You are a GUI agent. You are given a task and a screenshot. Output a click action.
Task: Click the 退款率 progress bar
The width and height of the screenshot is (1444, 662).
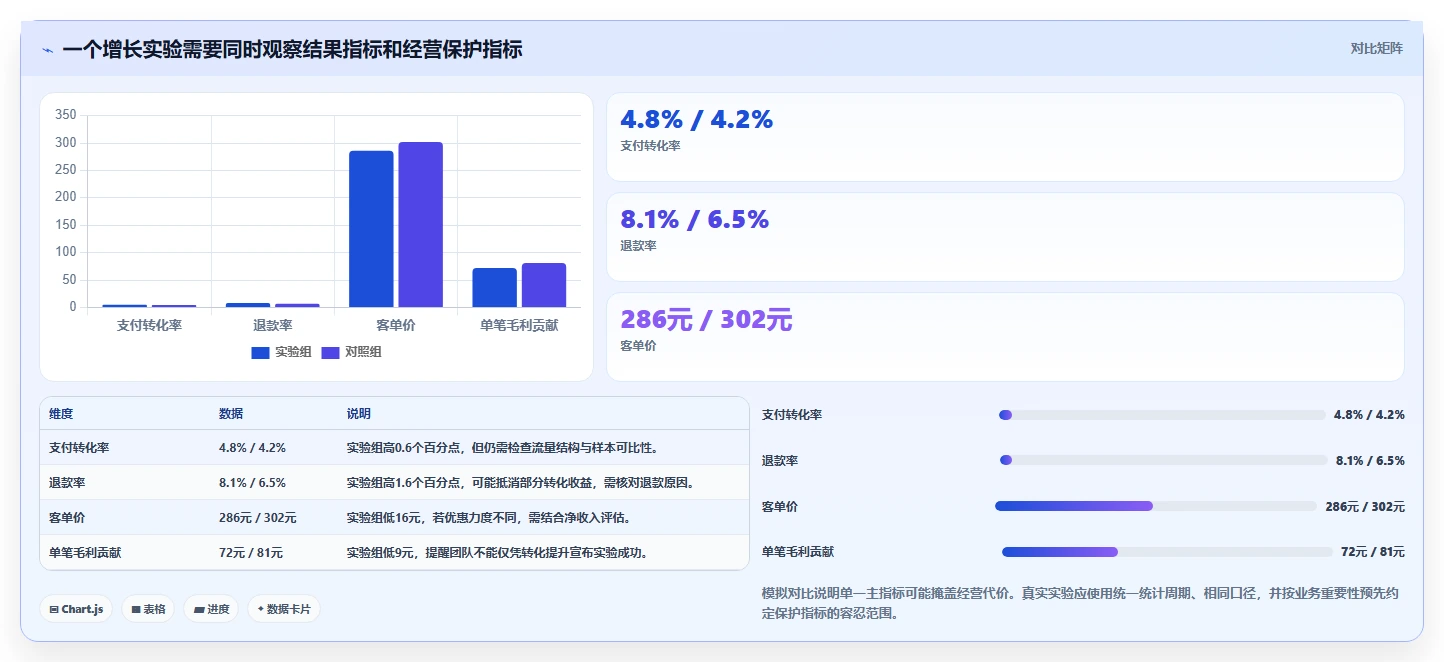click(1164, 460)
